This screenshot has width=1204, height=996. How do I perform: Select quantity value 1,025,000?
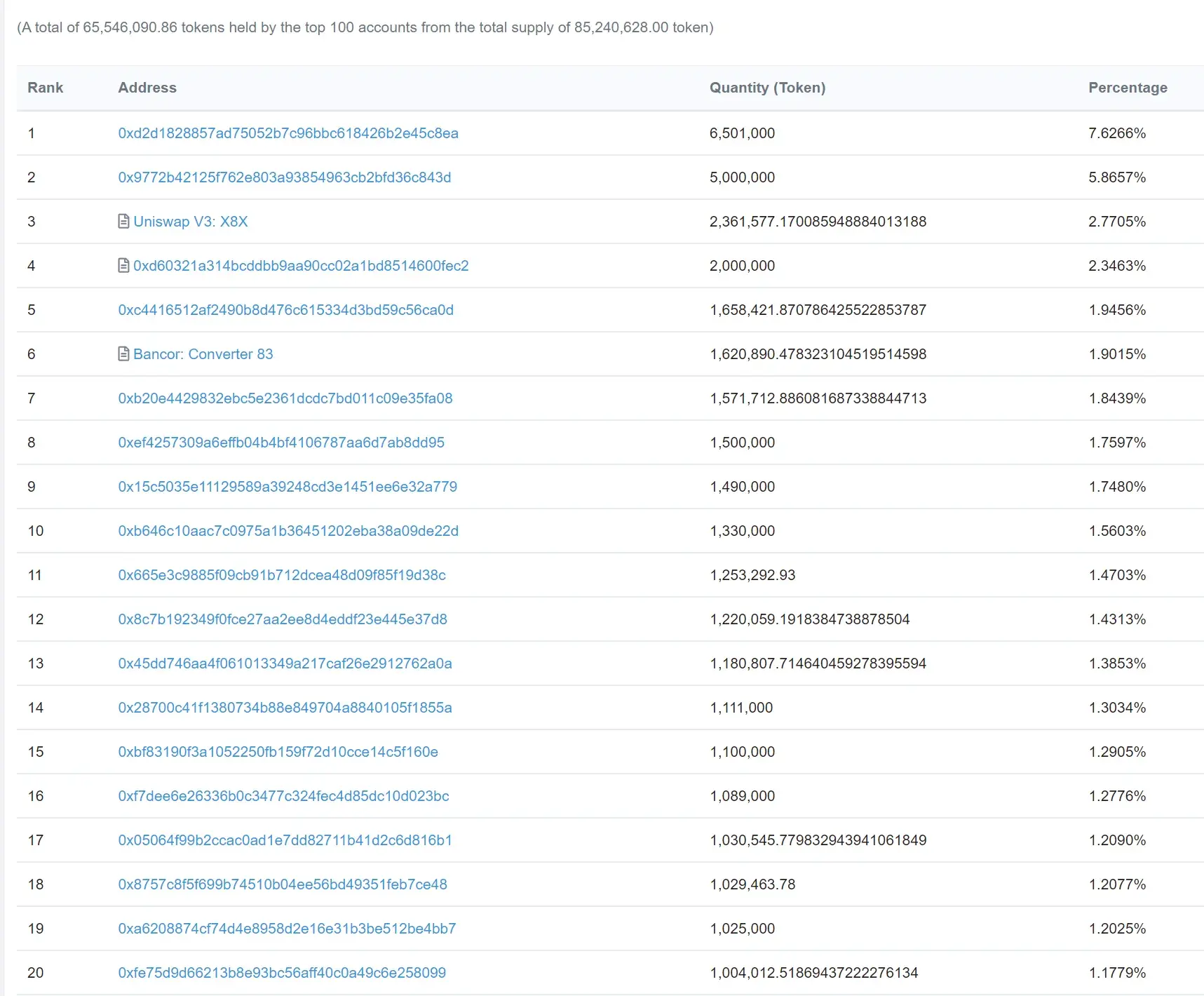[743, 929]
